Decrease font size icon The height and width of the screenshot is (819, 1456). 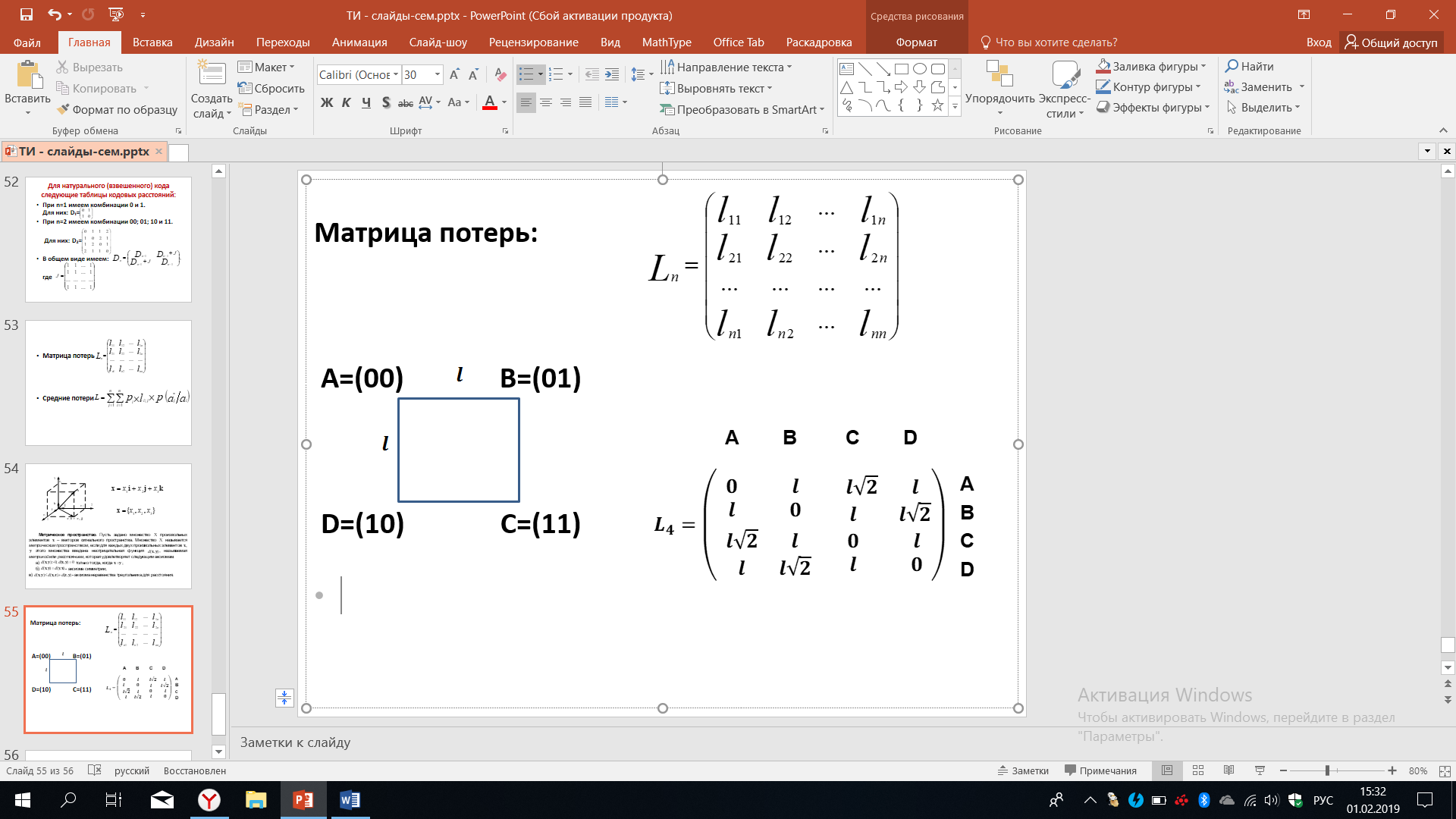click(x=473, y=74)
